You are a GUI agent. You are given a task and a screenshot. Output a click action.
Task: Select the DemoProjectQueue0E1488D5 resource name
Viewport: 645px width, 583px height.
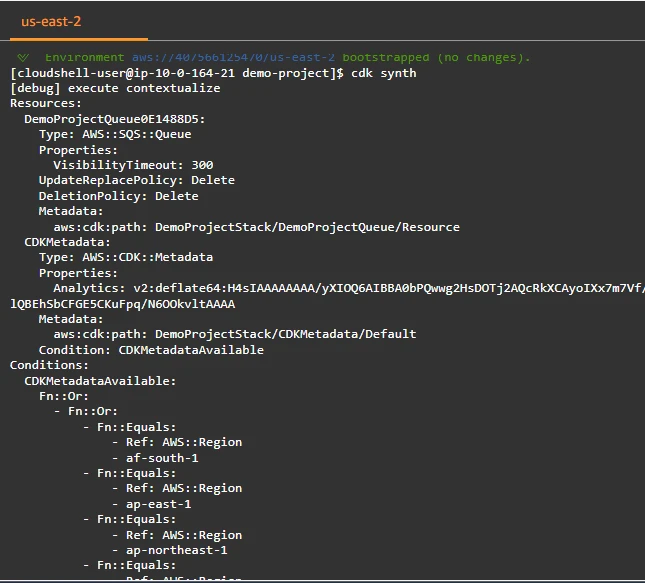point(115,119)
